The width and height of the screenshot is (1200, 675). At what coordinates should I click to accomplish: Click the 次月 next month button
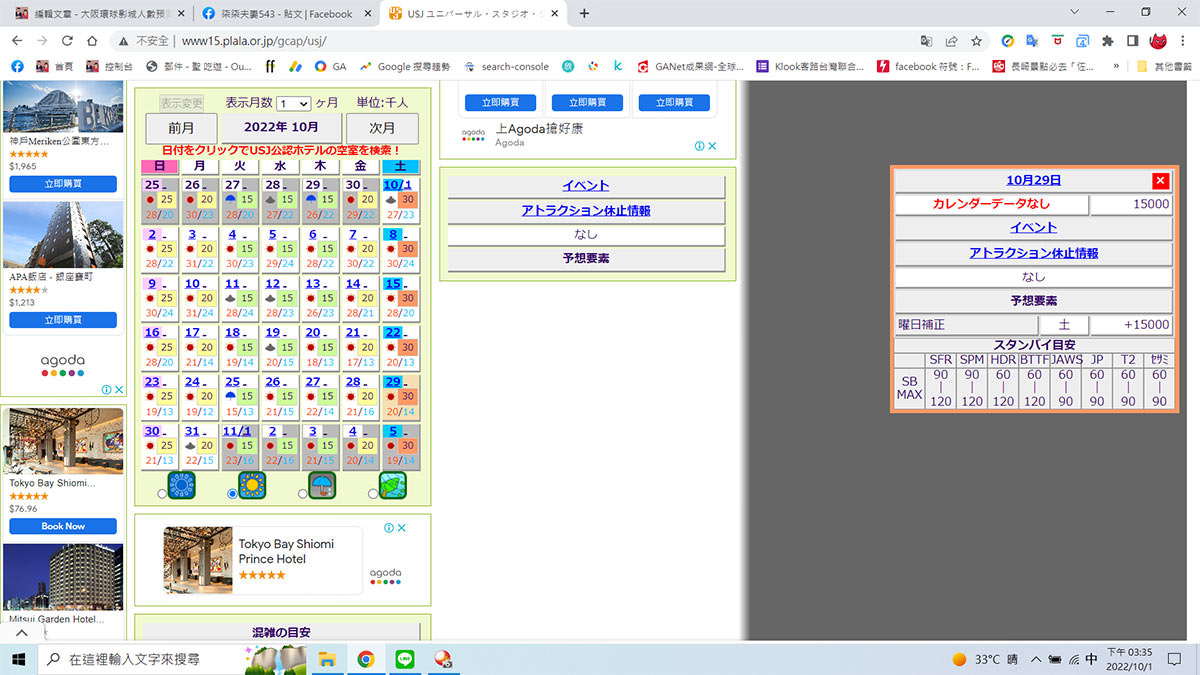(382, 128)
